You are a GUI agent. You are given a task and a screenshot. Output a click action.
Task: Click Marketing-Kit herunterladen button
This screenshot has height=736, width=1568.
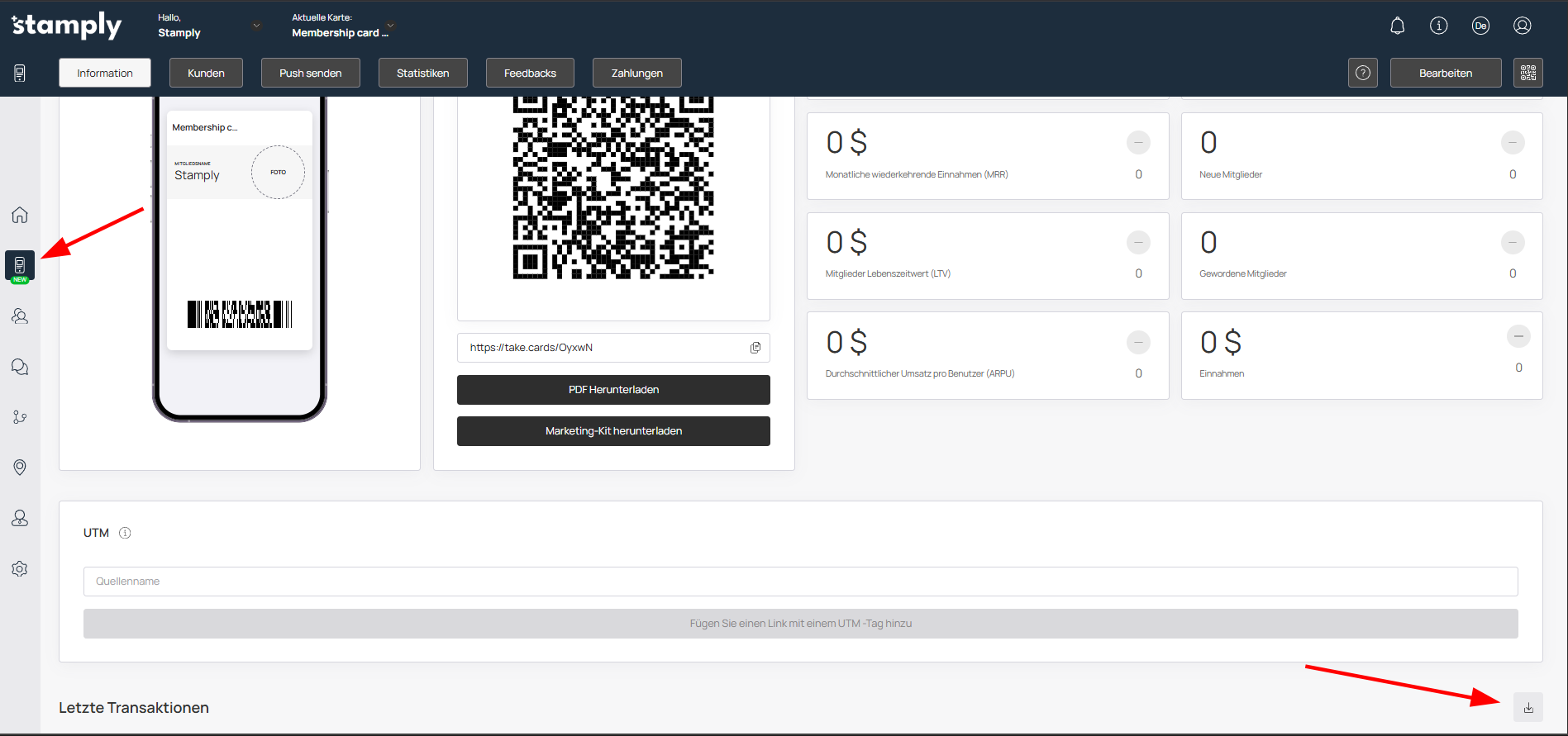coord(613,431)
